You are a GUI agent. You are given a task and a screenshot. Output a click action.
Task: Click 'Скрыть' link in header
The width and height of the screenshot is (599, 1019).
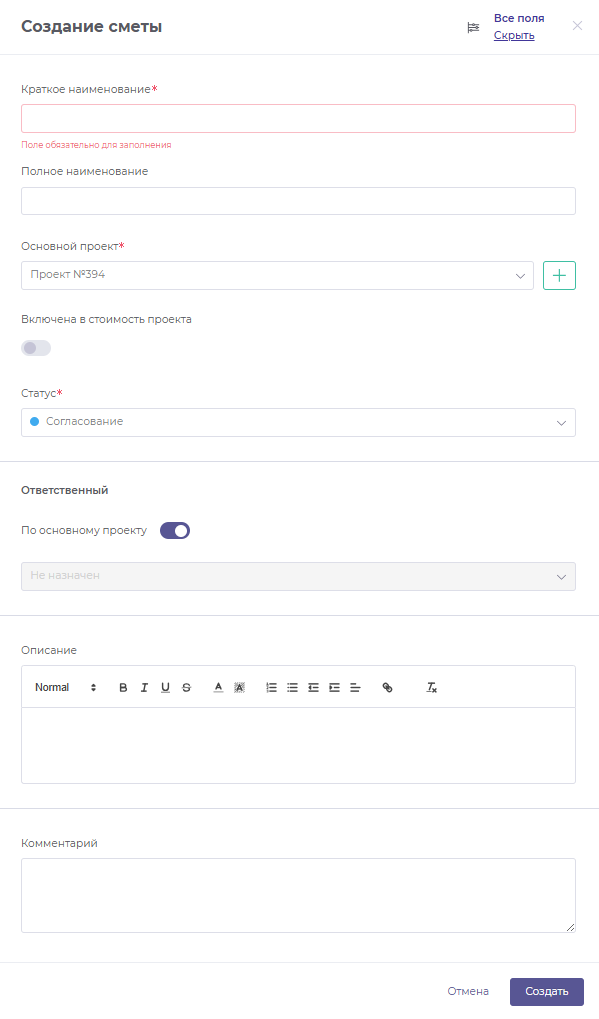[514, 35]
